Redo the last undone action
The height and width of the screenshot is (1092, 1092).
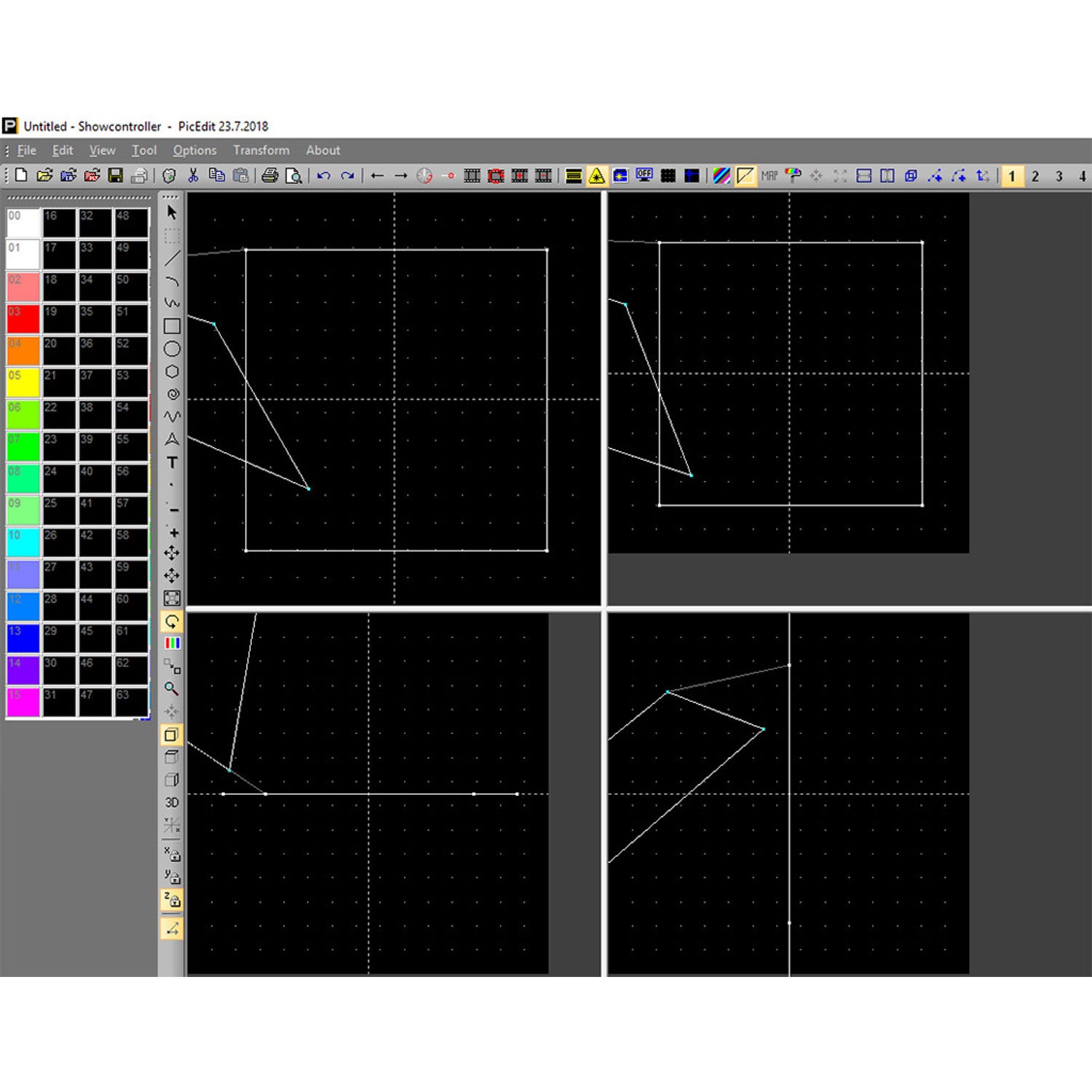click(347, 175)
